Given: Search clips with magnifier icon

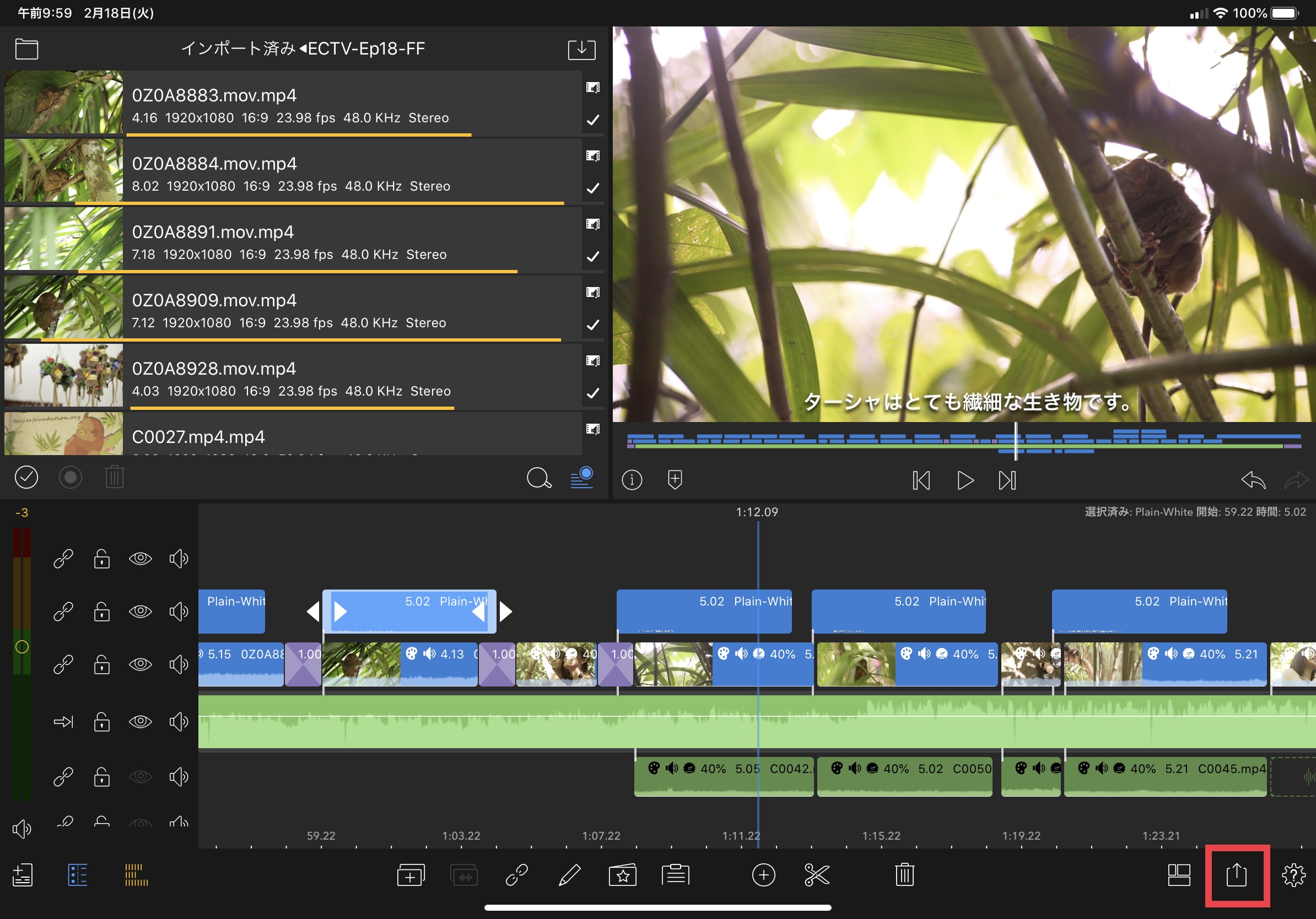Looking at the screenshot, I should (x=538, y=478).
